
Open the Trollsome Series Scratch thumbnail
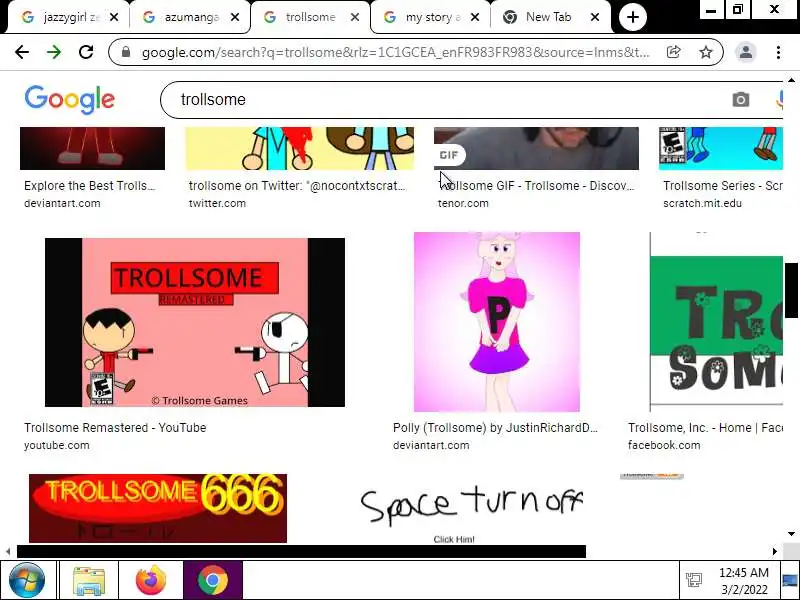point(720,148)
